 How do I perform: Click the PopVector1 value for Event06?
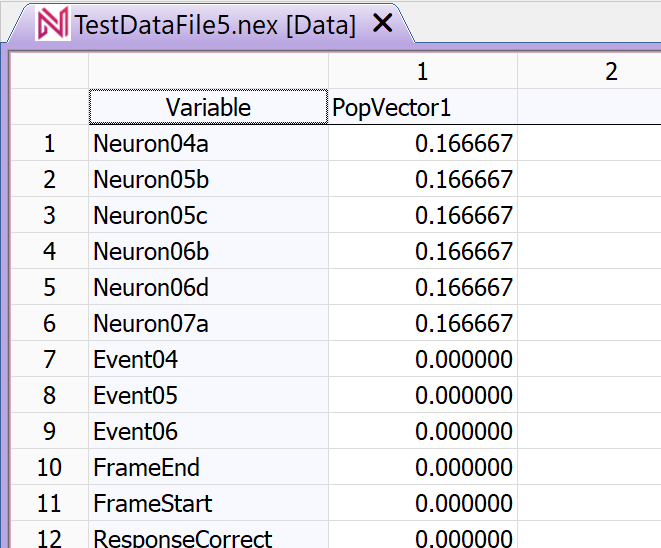[x=422, y=431]
